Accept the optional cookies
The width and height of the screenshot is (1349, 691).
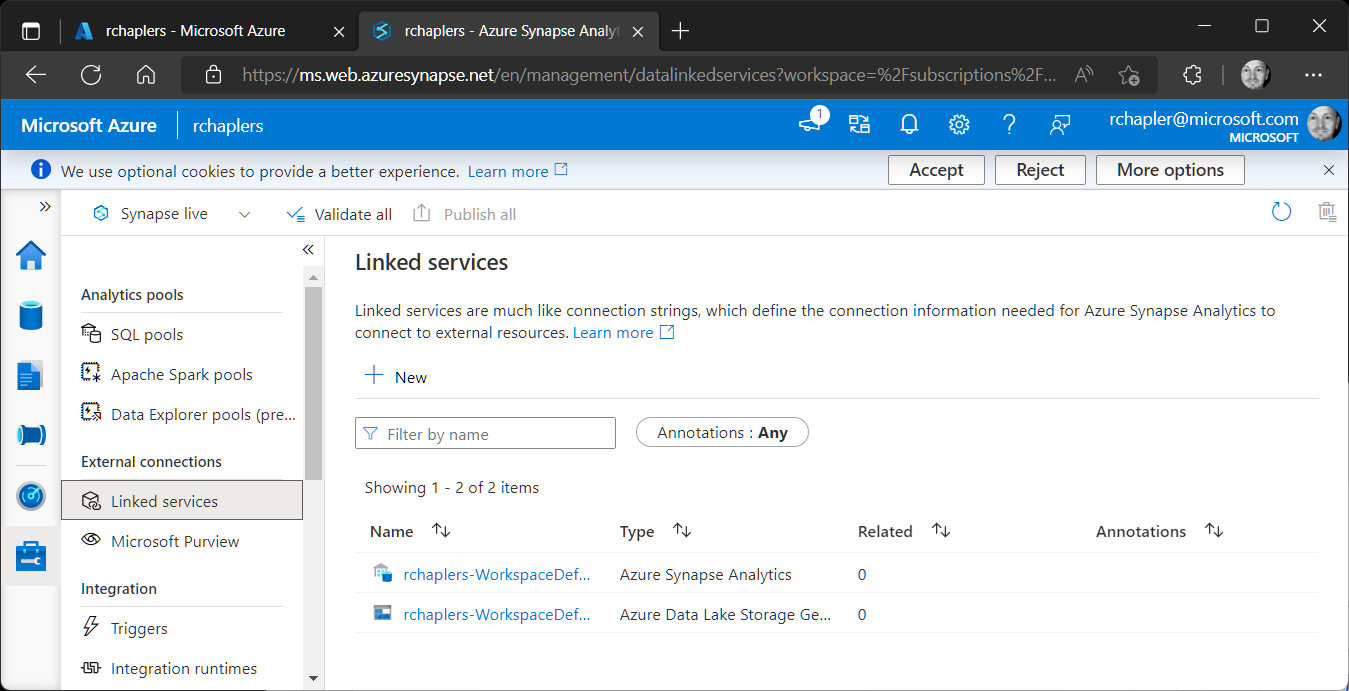click(936, 170)
